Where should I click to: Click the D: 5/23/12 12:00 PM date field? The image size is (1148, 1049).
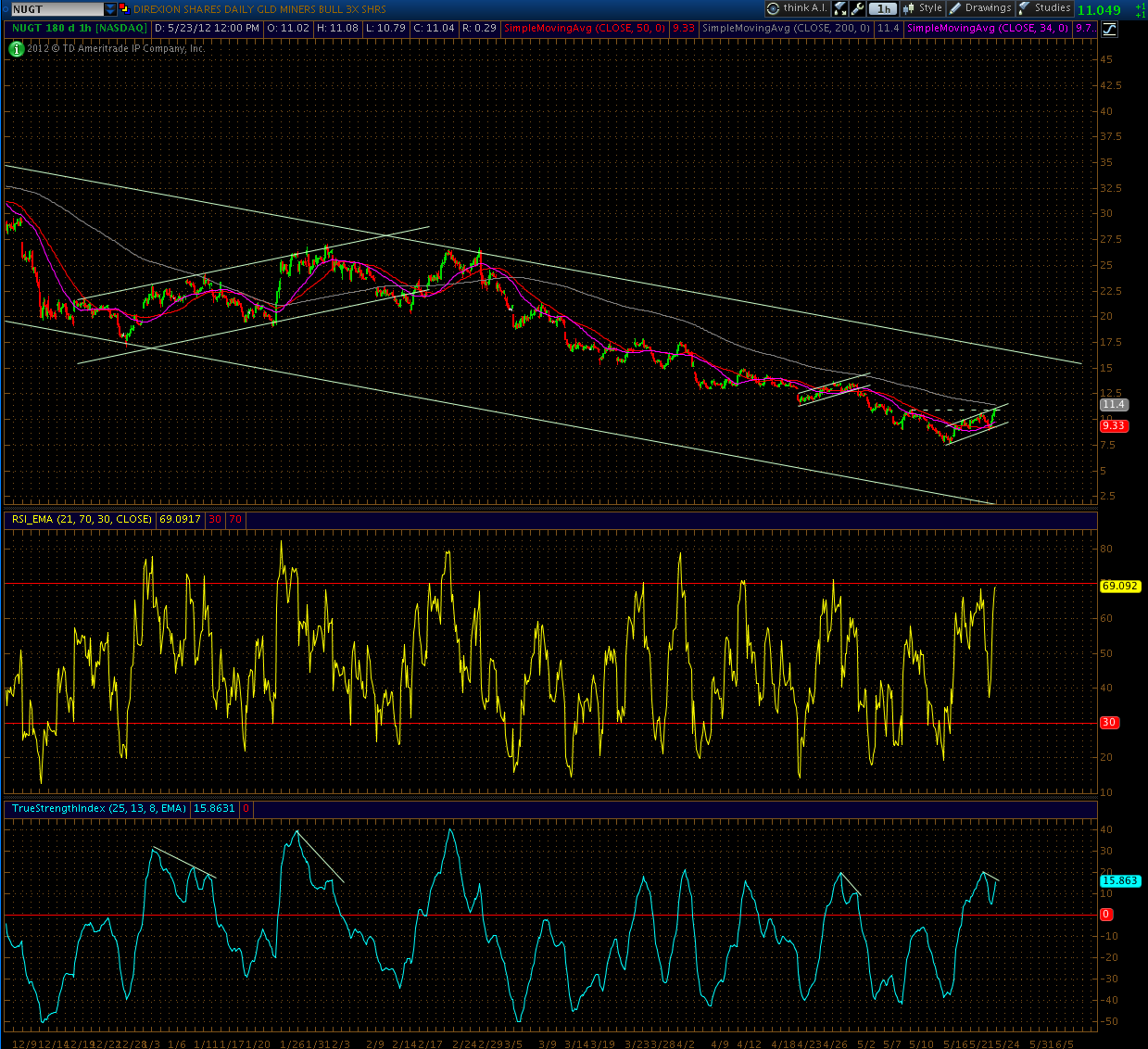tap(207, 29)
